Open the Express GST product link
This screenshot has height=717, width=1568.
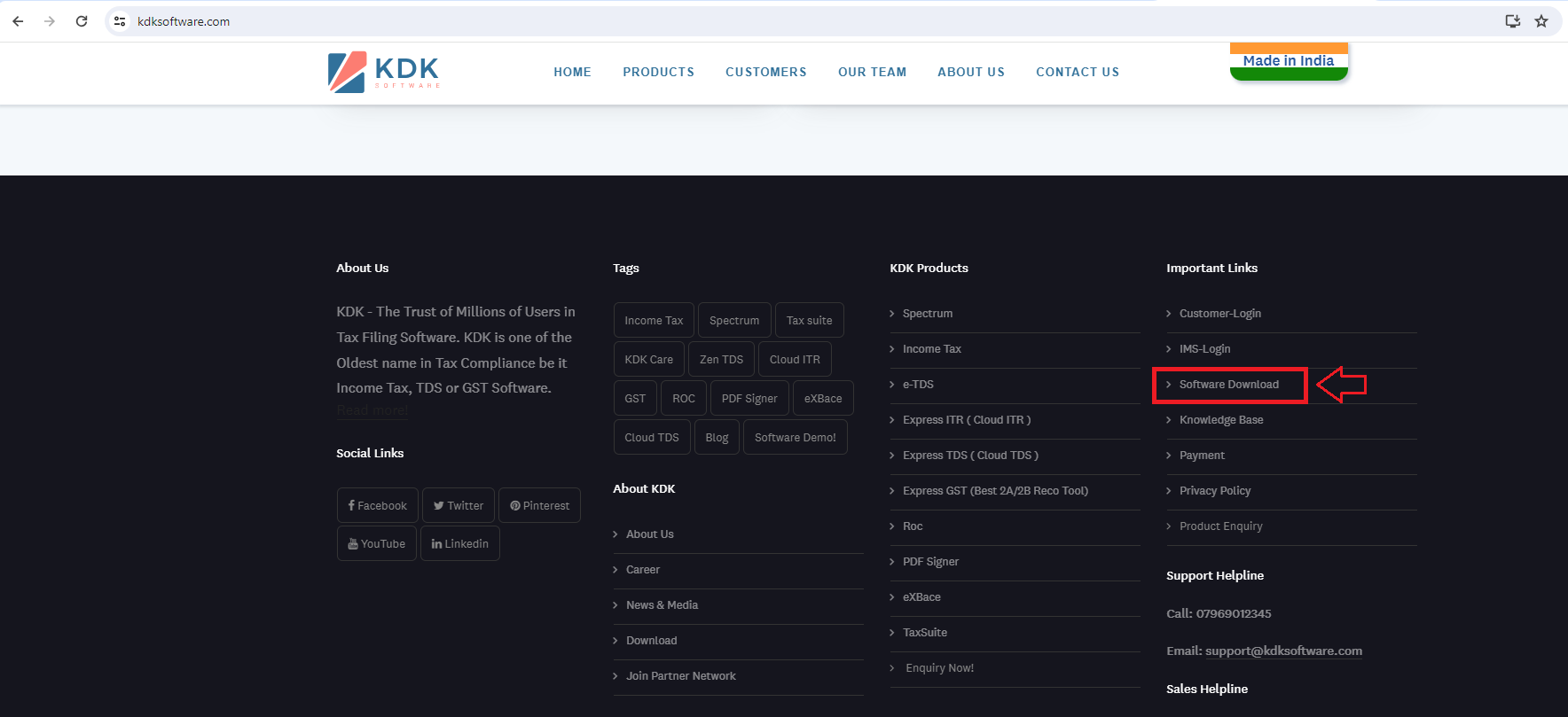995,490
